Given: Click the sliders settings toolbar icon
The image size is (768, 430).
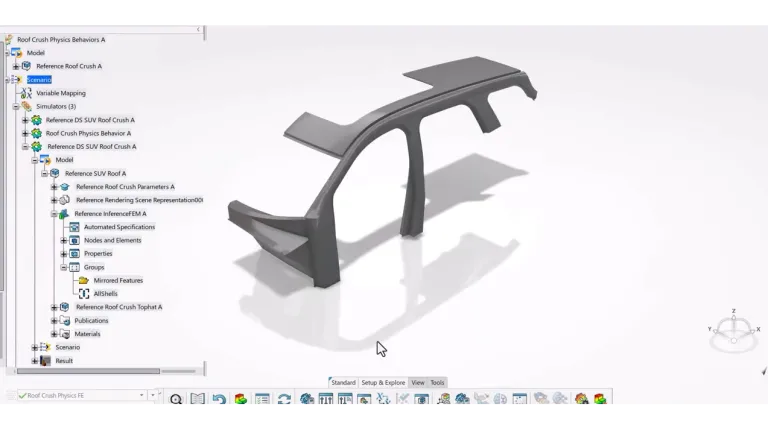Looking at the screenshot, I should click(x=326, y=399).
